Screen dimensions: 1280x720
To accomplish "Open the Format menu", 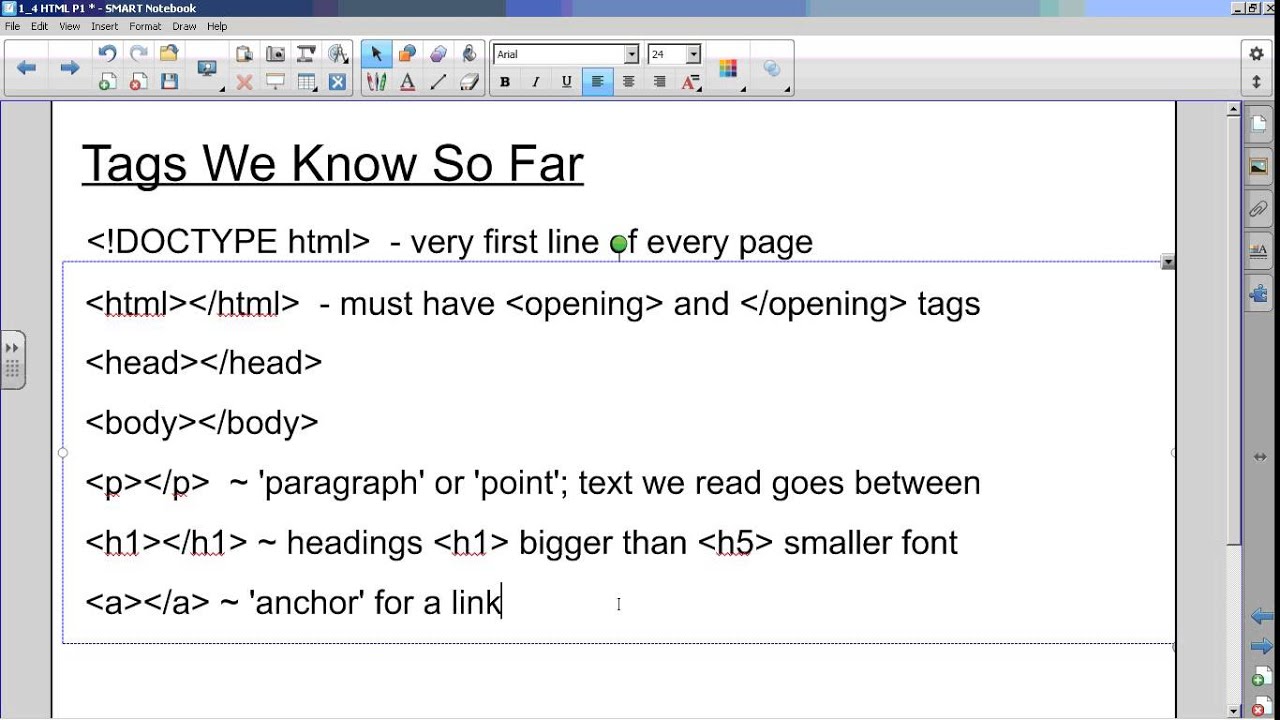I will (145, 26).
